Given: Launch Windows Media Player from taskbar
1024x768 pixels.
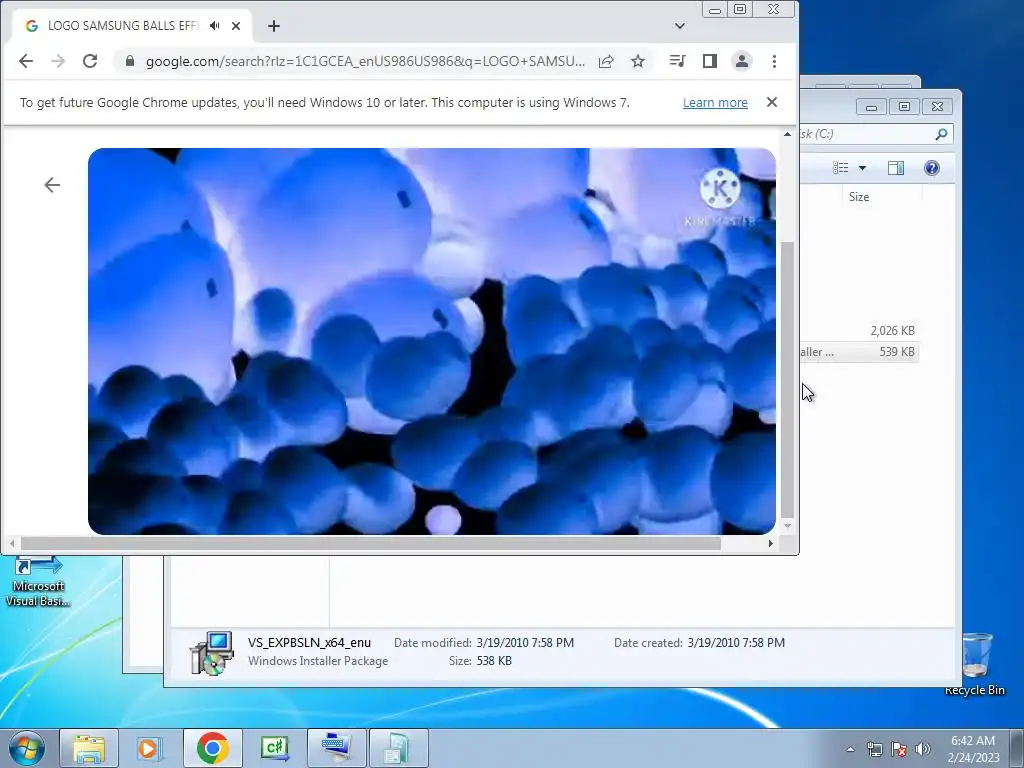Looking at the screenshot, I should pos(150,748).
